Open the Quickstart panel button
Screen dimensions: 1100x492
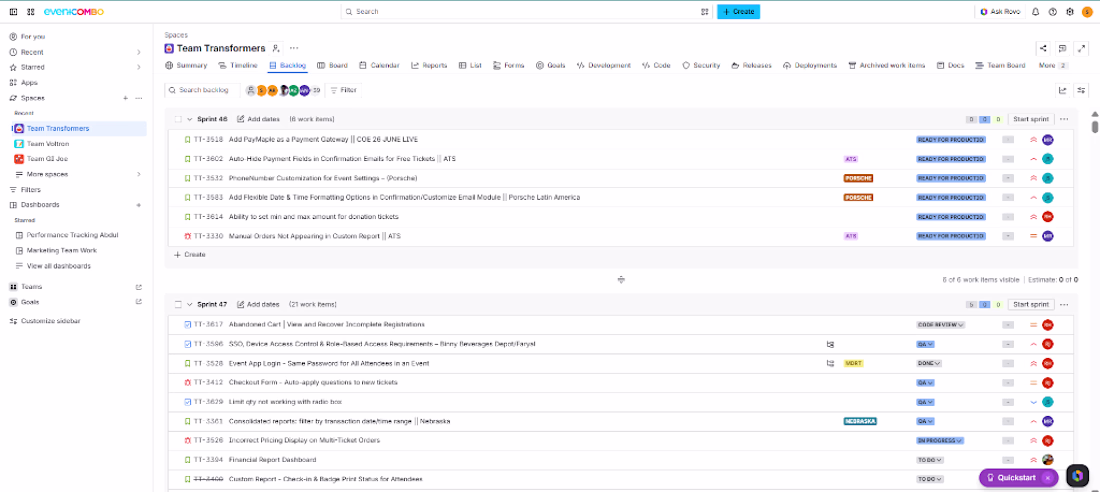[1012, 478]
